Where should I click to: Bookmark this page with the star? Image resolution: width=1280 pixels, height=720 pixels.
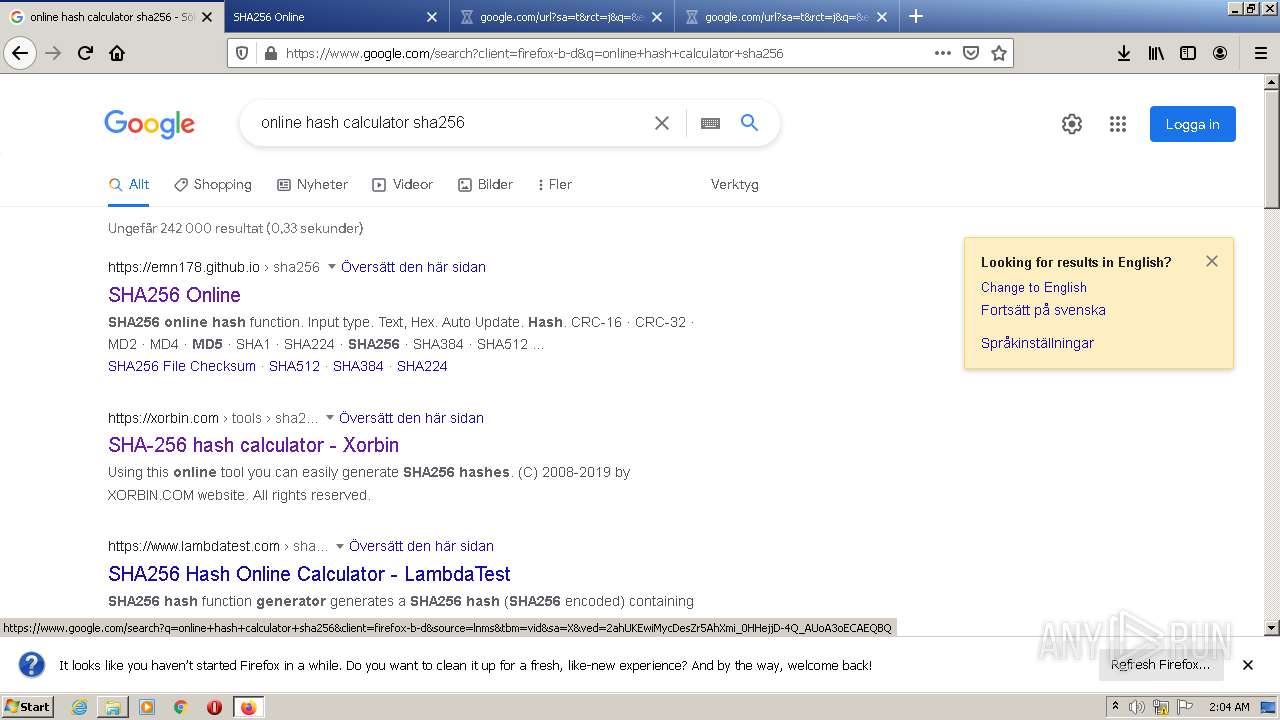pyautogui.click(x=998, y=53)
